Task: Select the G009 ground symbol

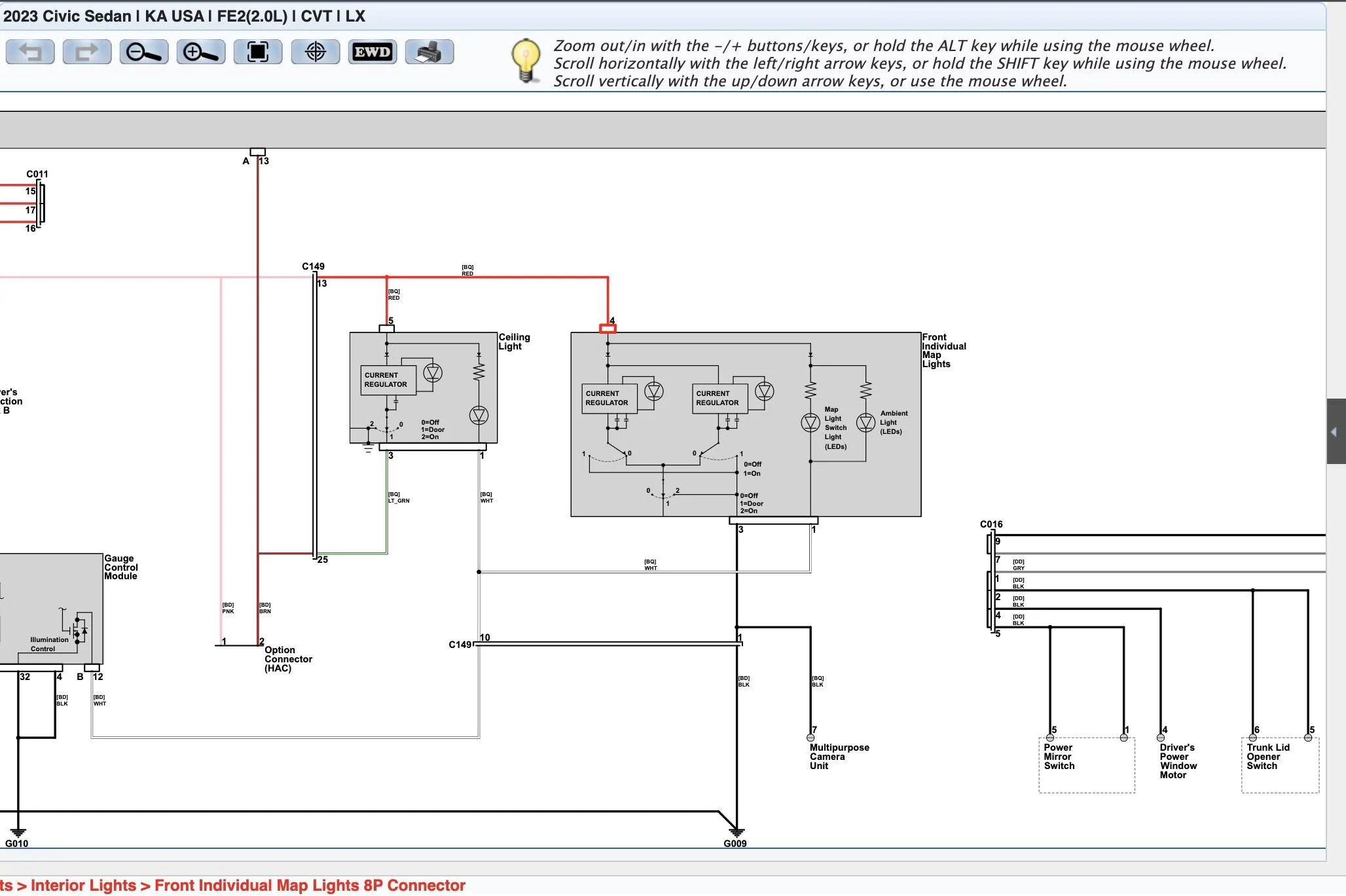Action: (x=736, y=833)
